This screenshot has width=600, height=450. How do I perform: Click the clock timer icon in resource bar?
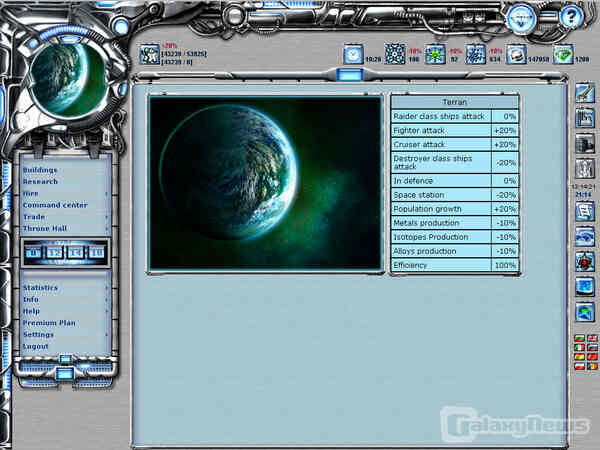click(353, 54)
